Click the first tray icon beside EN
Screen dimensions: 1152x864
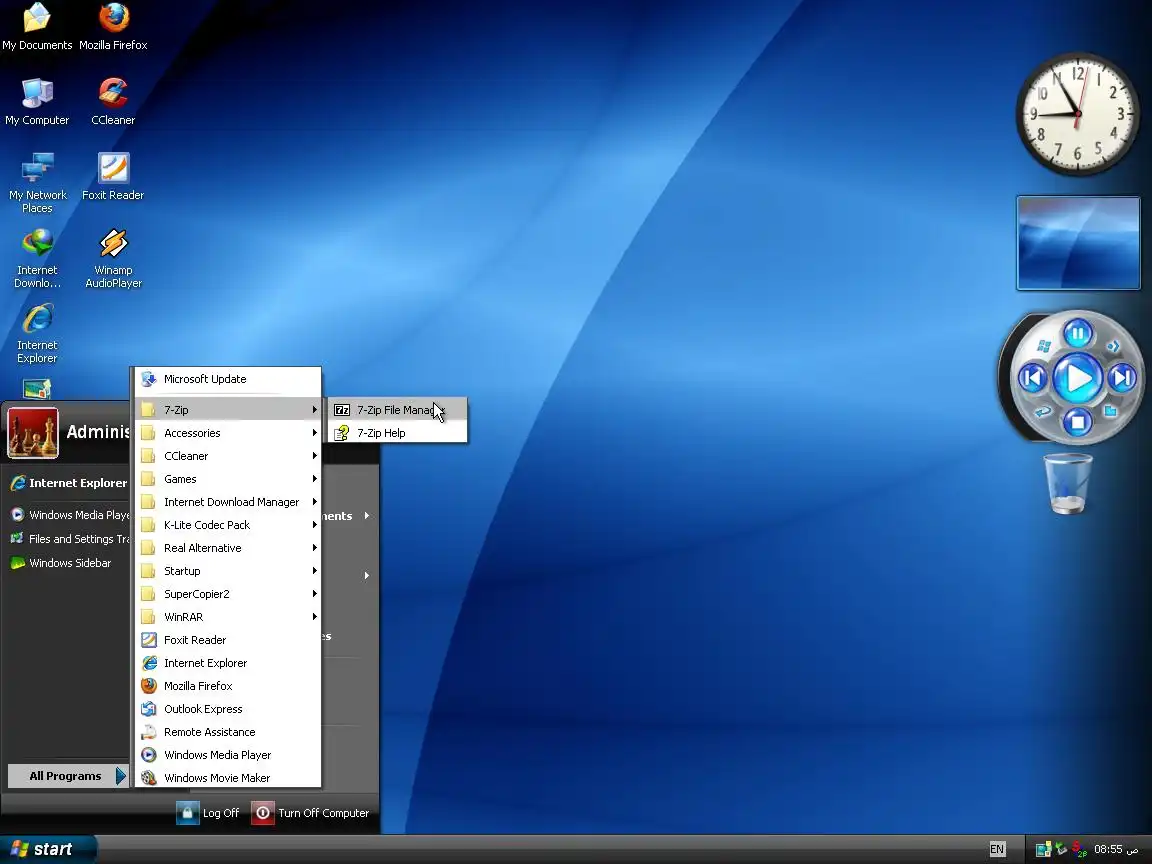[1043, 850]
